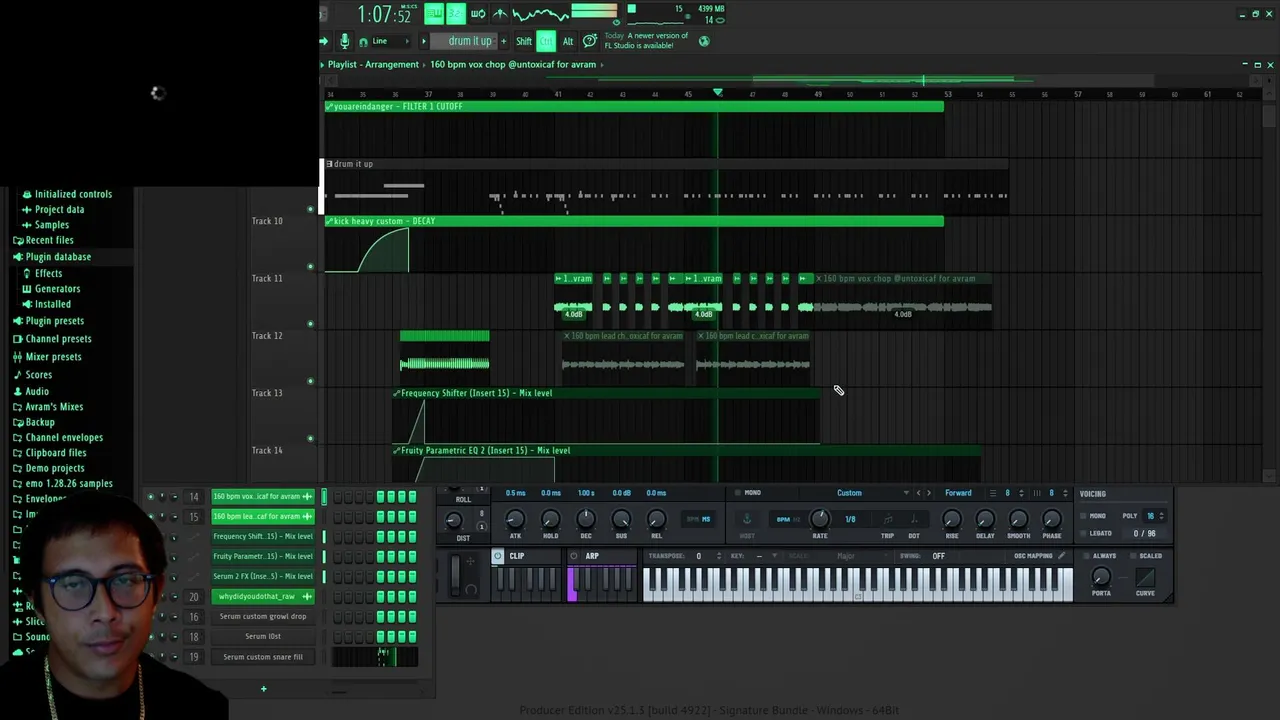Click previous arrow next to Custom preset
The height and width of the screenshot is (720, 1280).
[x=918, y=493]
